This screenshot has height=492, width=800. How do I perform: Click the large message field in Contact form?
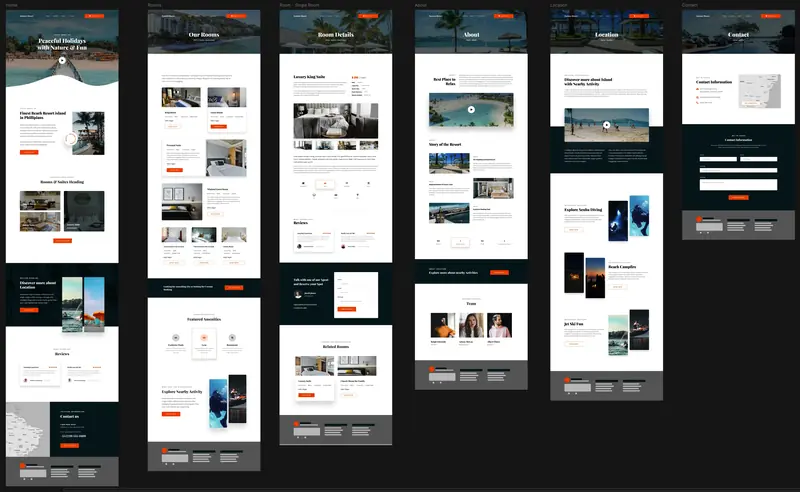[x=738, y=185]
